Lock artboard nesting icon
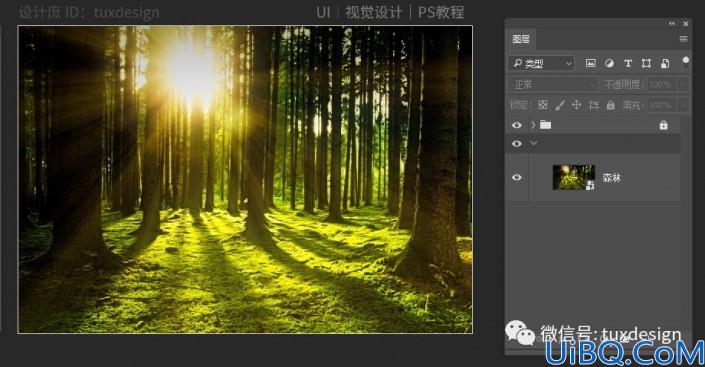Viewport: 705px width, 367px height. 593,105
